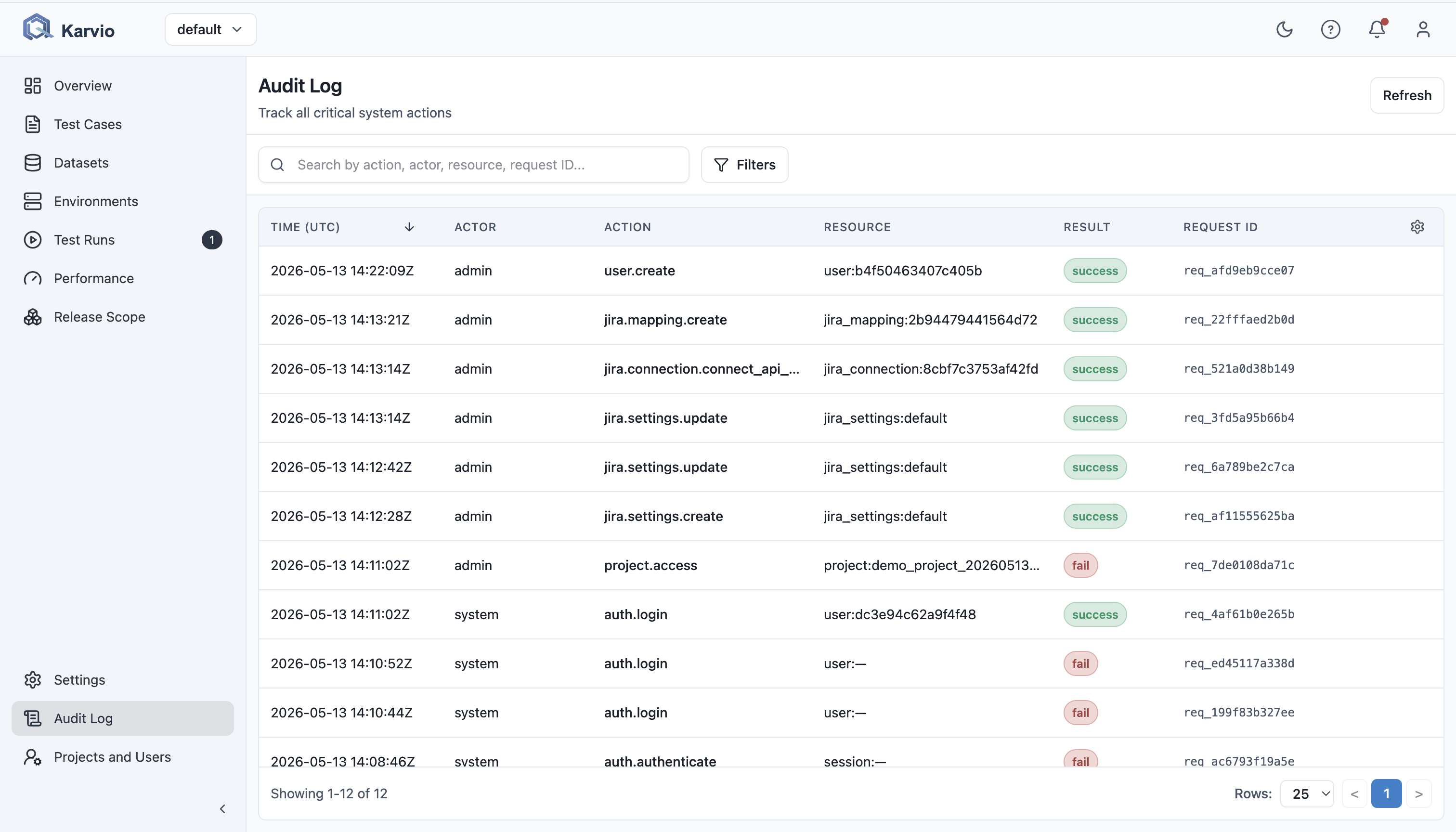Click the Test Runs badge showing 1
This screenshot has height=832, width=1456.
[211, 240]
